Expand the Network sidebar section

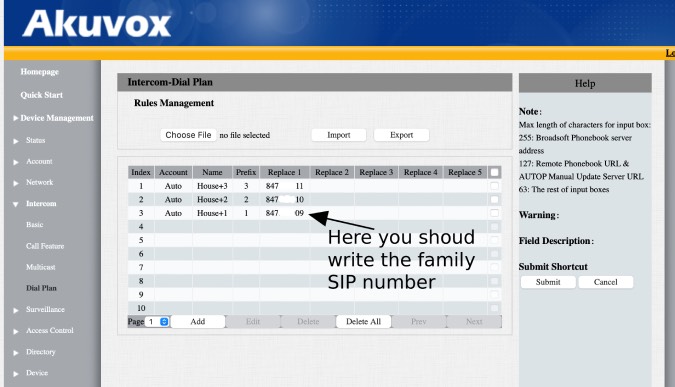39,183
